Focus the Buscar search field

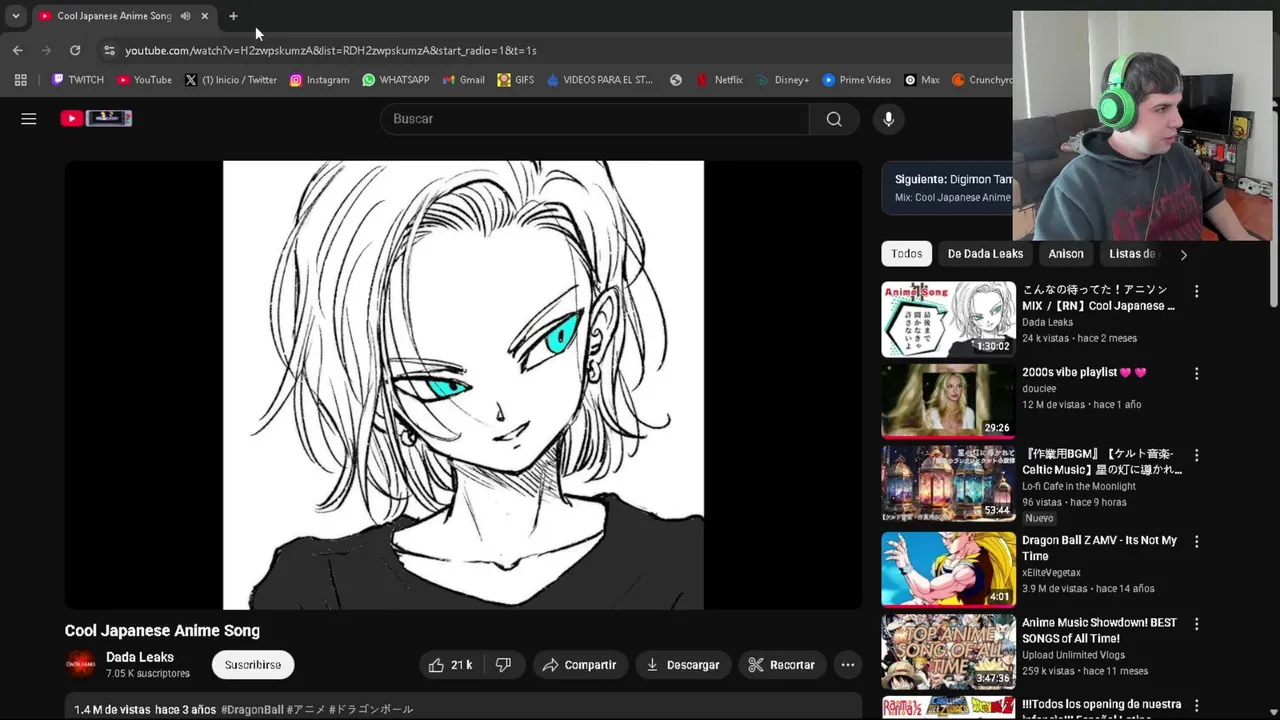point(595,119)
